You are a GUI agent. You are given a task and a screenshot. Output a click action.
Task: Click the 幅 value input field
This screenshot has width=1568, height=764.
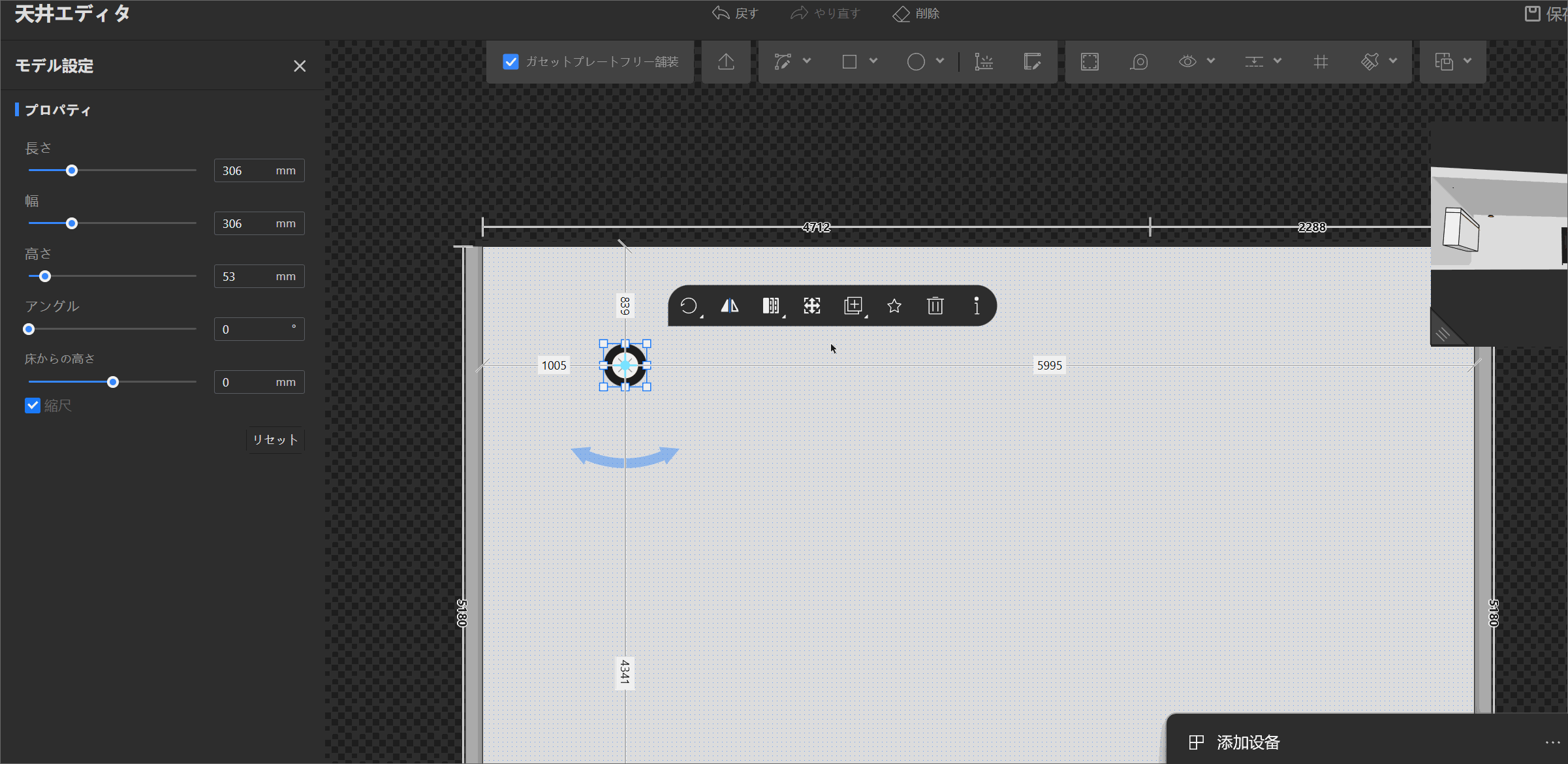(259, 223)
